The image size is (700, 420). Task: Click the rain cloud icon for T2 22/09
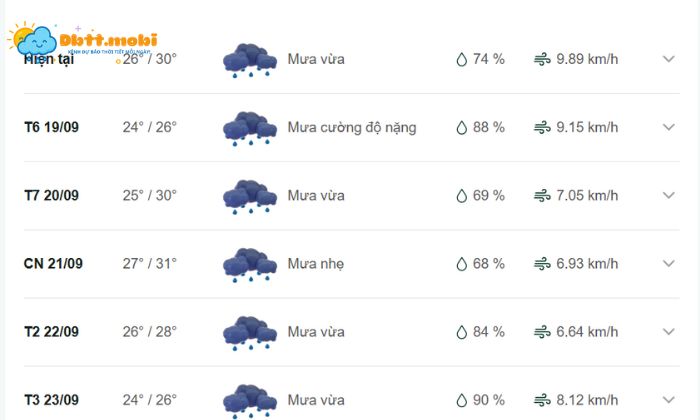249,332
